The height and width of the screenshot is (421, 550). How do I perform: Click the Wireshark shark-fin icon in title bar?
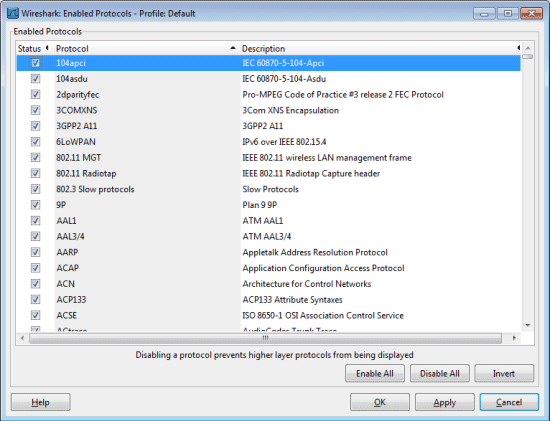13,13
